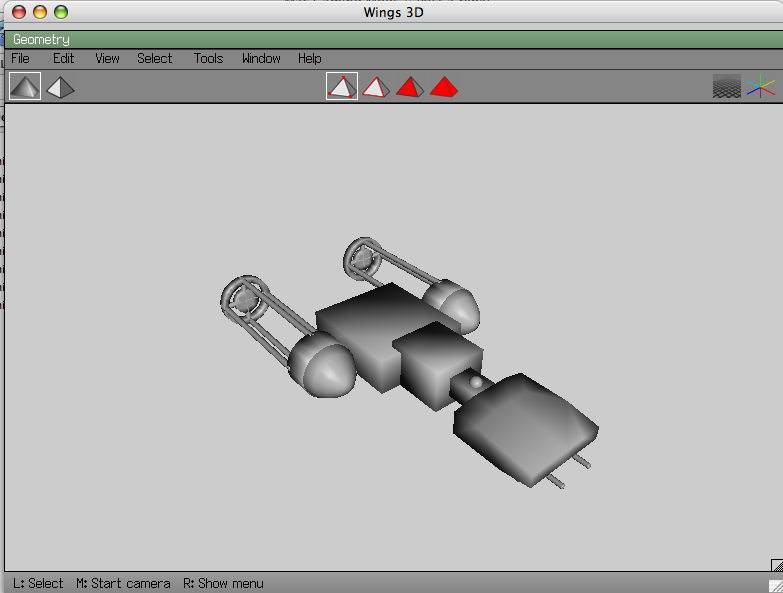Click the resize handle of Geometry viewport
The image size is (783, 593).
coord(776,566)
